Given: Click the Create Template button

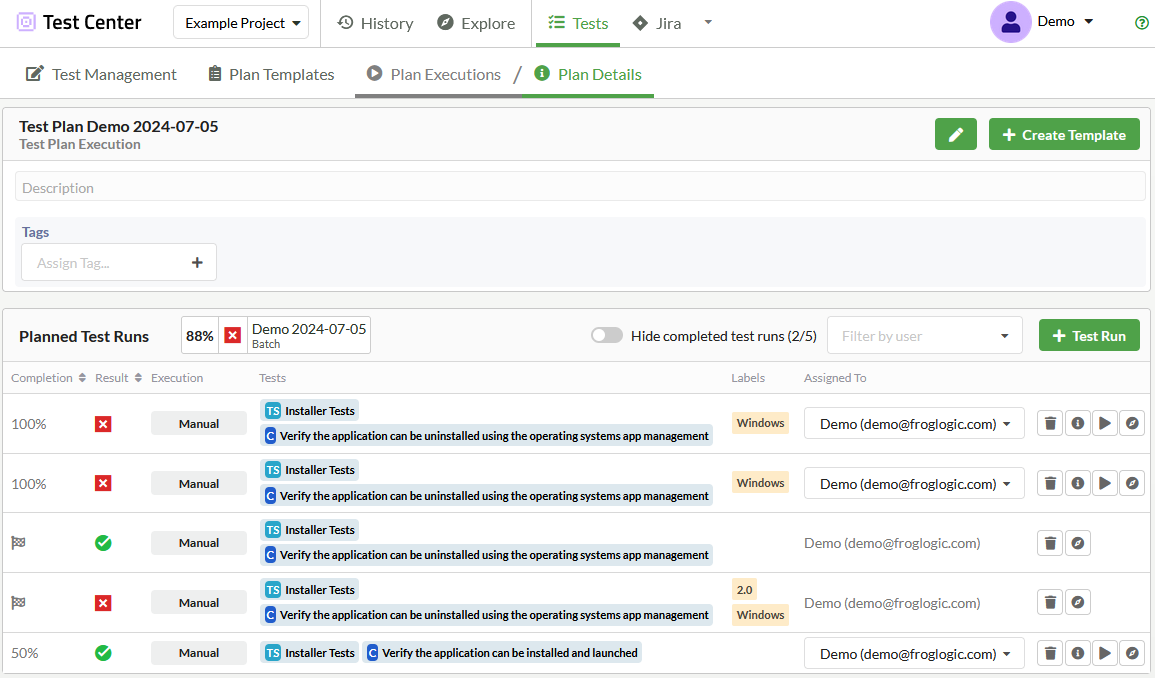Looking at the screenshot, I should (1063, 135).
